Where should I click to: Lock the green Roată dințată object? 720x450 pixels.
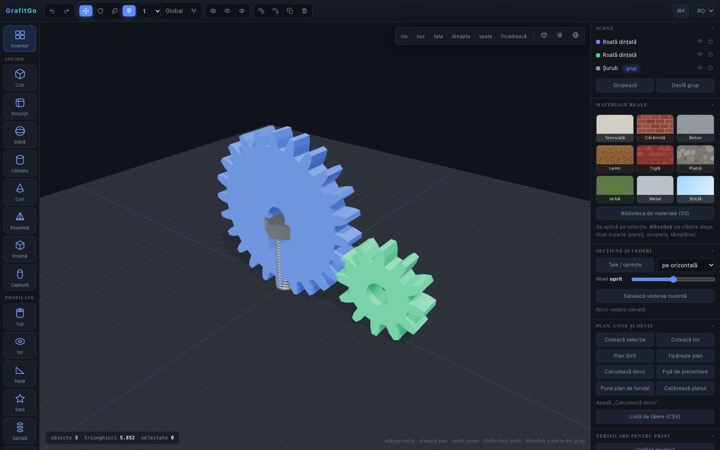click(x=710, y=55)
